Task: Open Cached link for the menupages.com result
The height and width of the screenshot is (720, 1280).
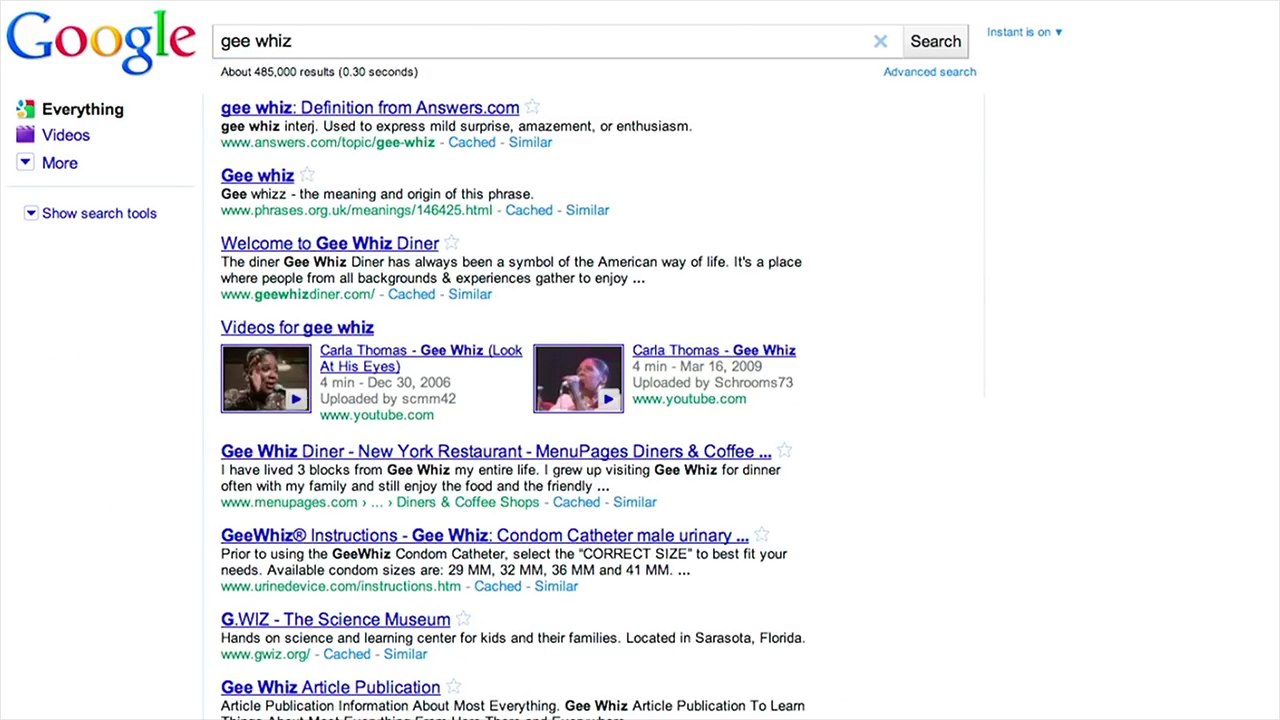Action: click(x=577, y=502)
